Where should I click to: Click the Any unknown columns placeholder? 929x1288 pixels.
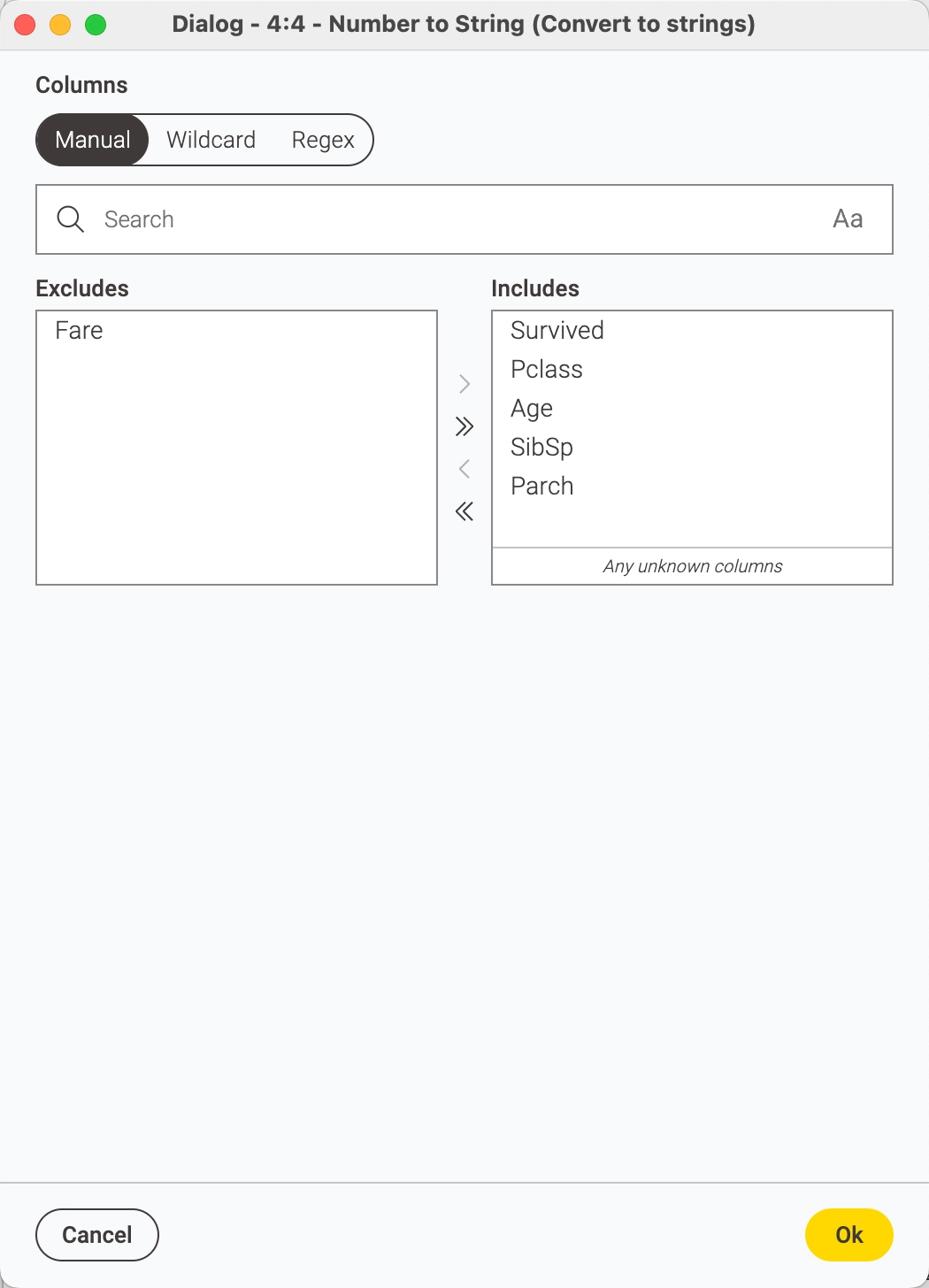tap(693, 566)
